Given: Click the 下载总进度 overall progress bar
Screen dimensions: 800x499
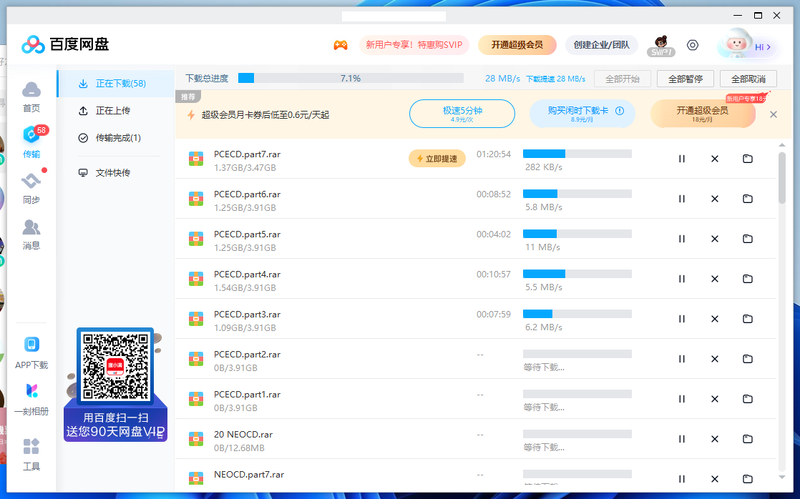Looking at the screenshot, I should (x=351, y=78).
